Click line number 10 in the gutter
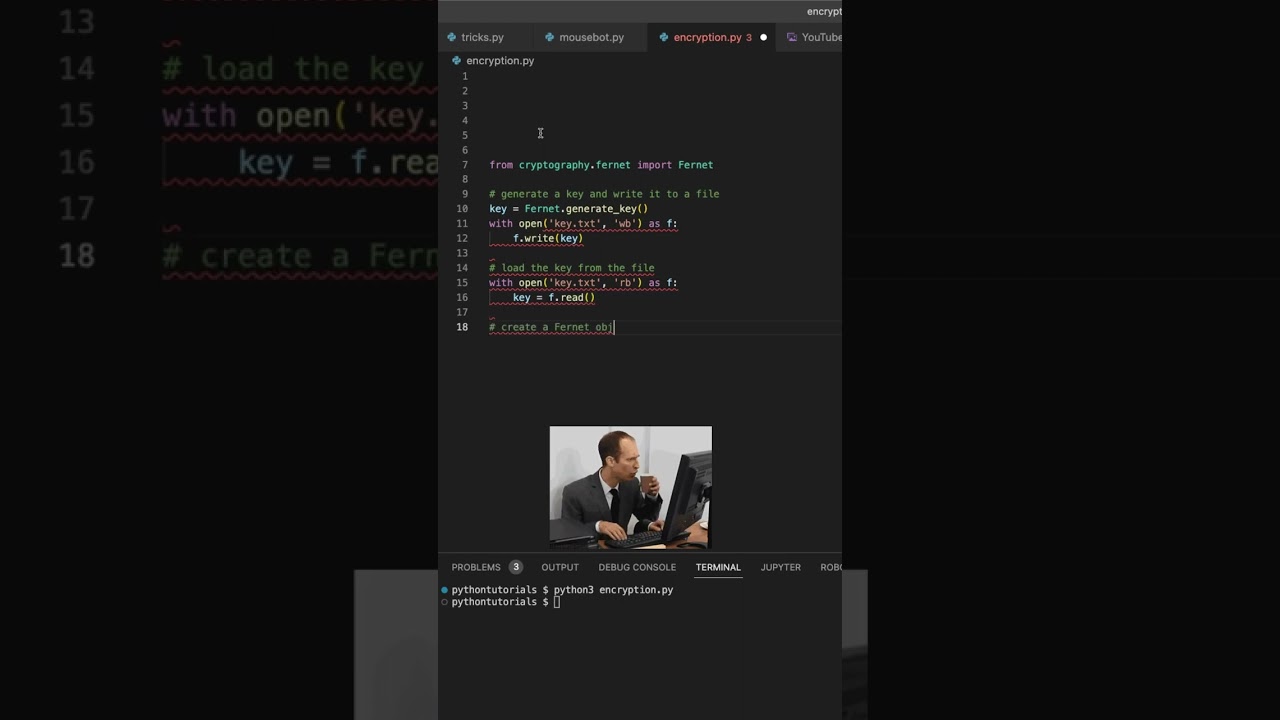Screen dimensions: 1280x720 tap(462, 209)
